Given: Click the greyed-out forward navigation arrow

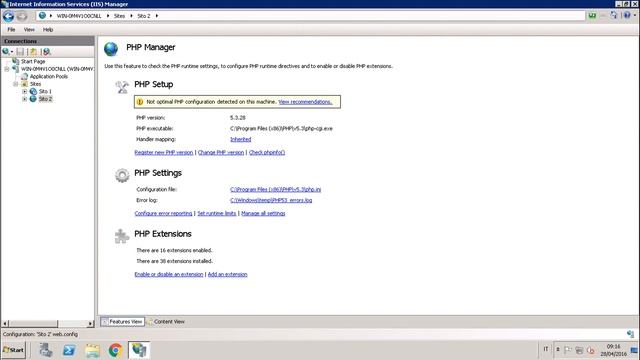Looking at the screenshot, I should pyautogui.click(x=22, y=16).
